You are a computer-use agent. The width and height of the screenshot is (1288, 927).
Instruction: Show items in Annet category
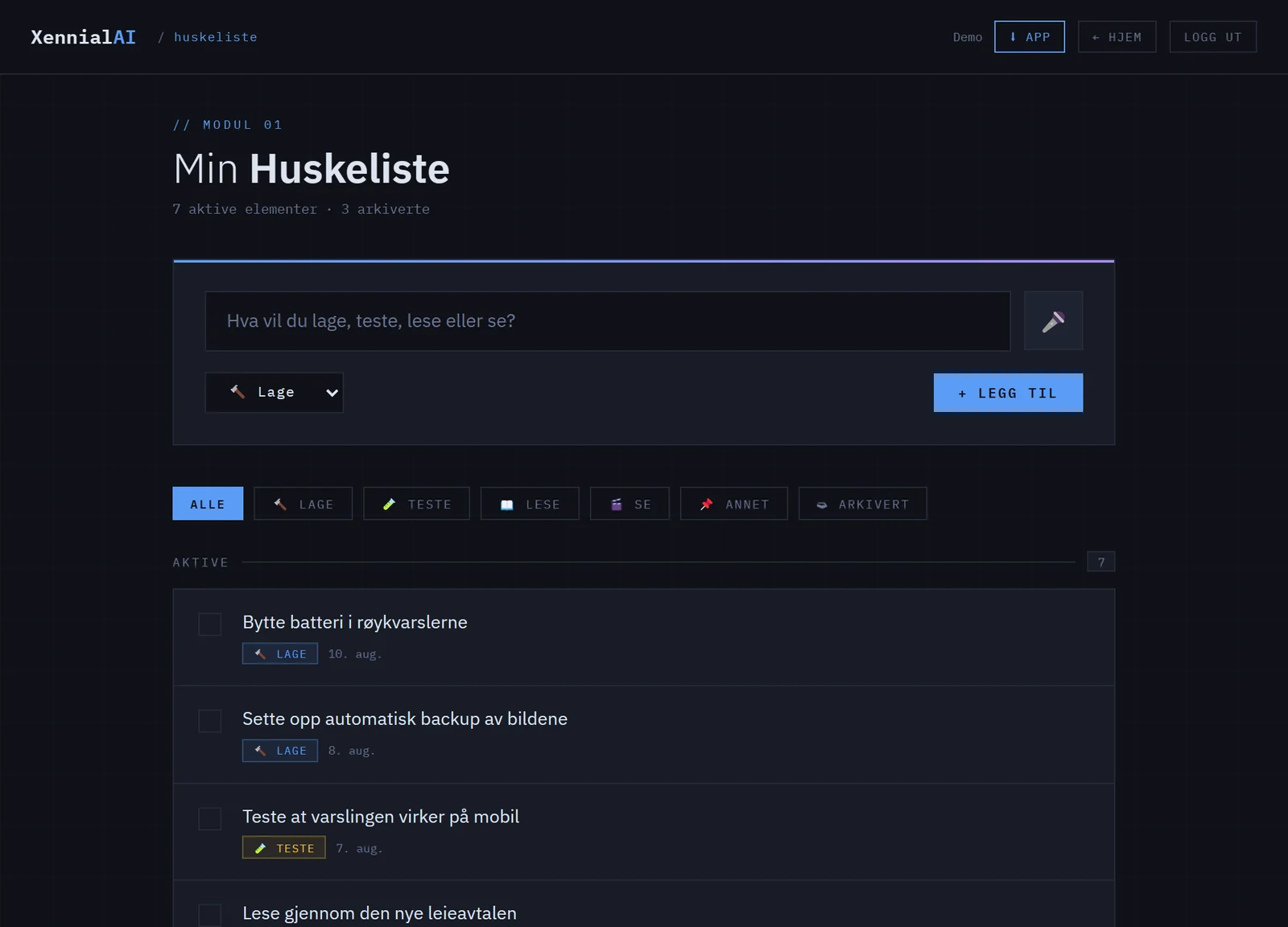[734, 504]
